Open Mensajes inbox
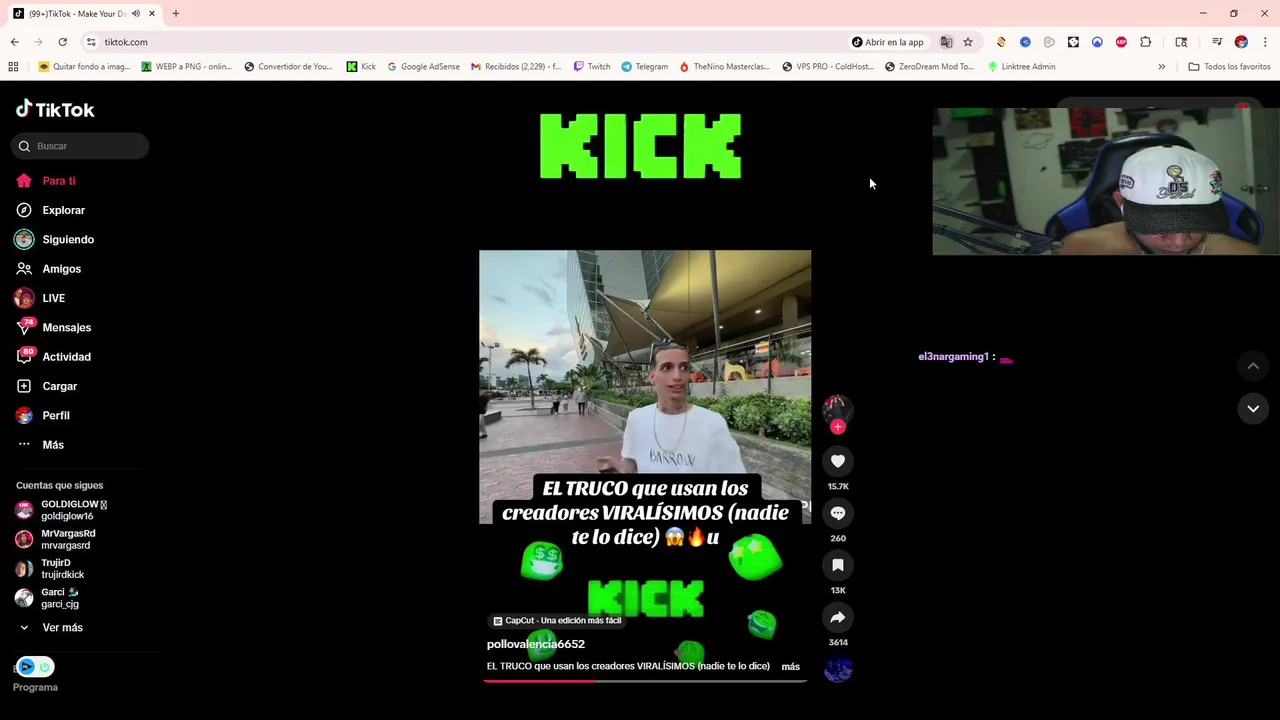Image resolution: width=1280 pixels, height=720 pixels. (53, 327)
